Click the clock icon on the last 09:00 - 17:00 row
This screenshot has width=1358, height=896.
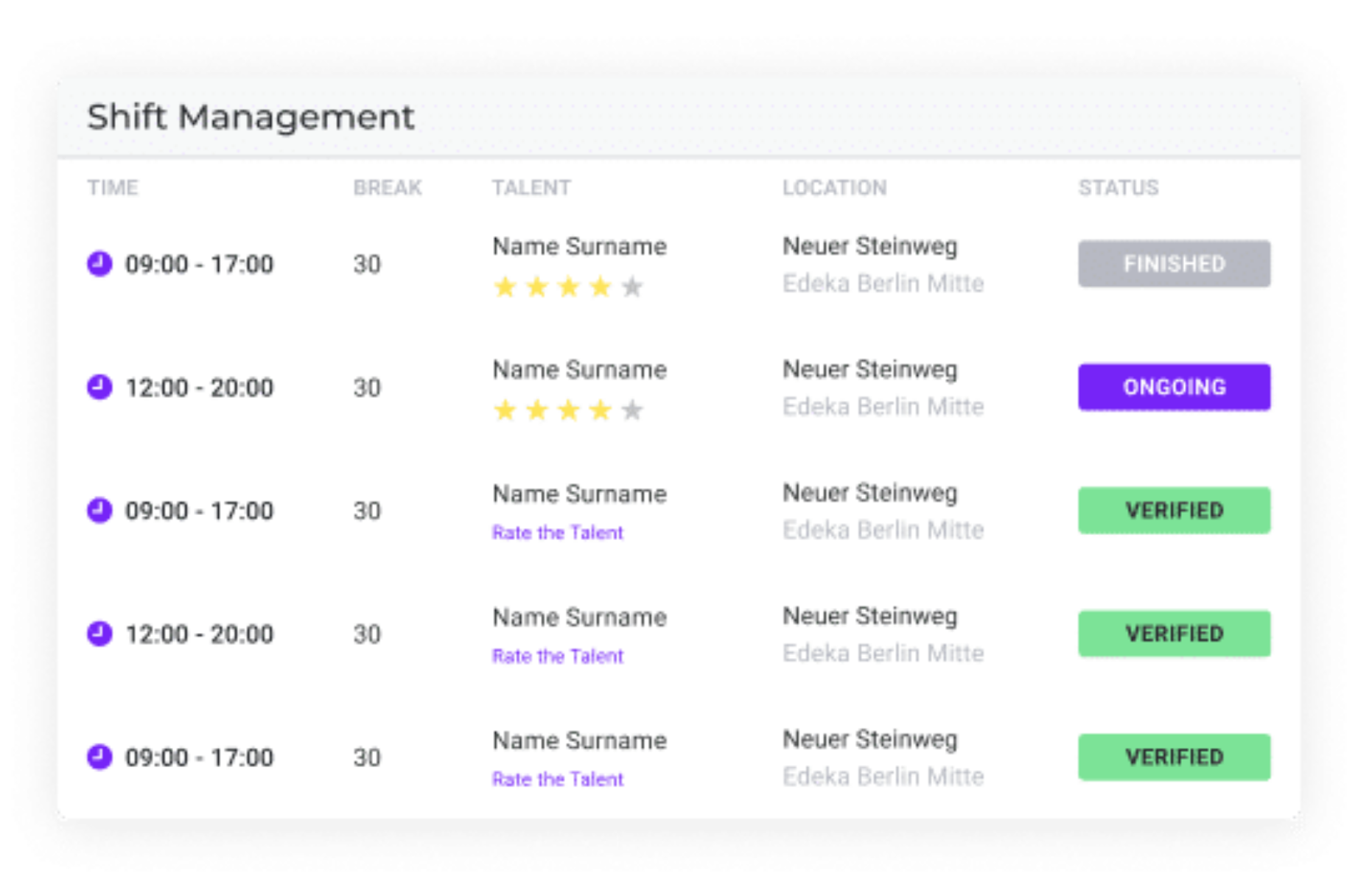coord(99,757)
